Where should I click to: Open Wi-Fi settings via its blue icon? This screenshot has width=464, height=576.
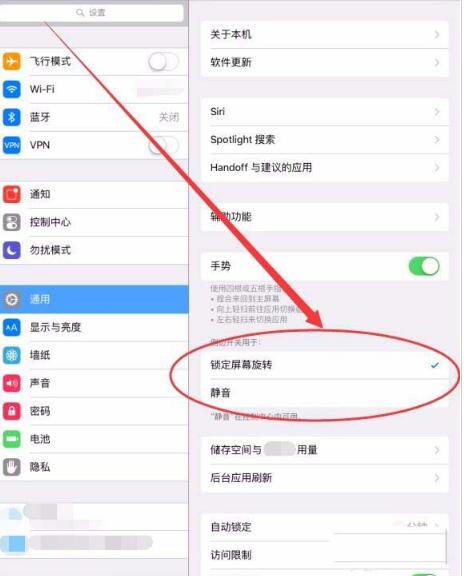pos(12,89)
